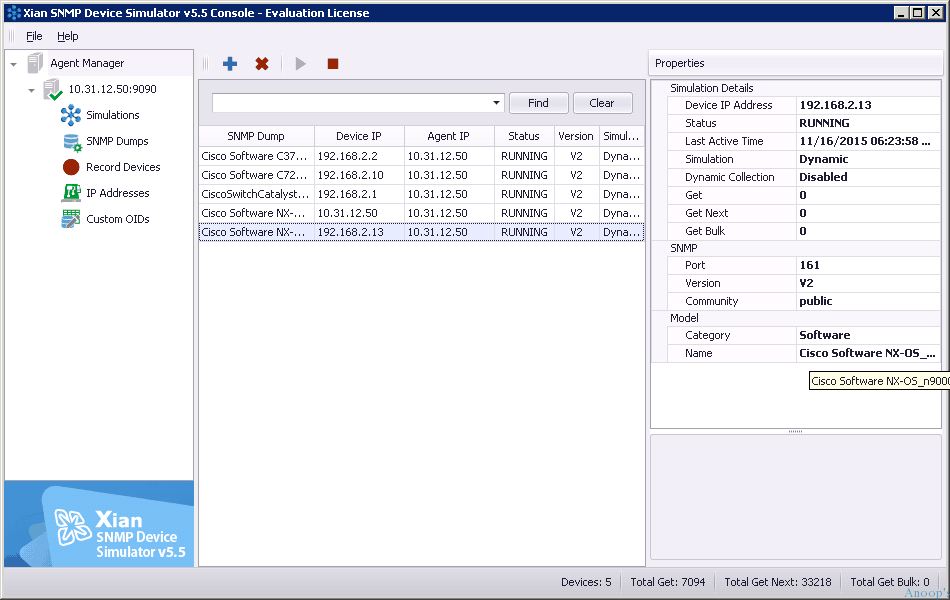Viewport: 950px width, 600px height.
Task: Select SNMP Dumps in the tree
Action: coord(117,141)
